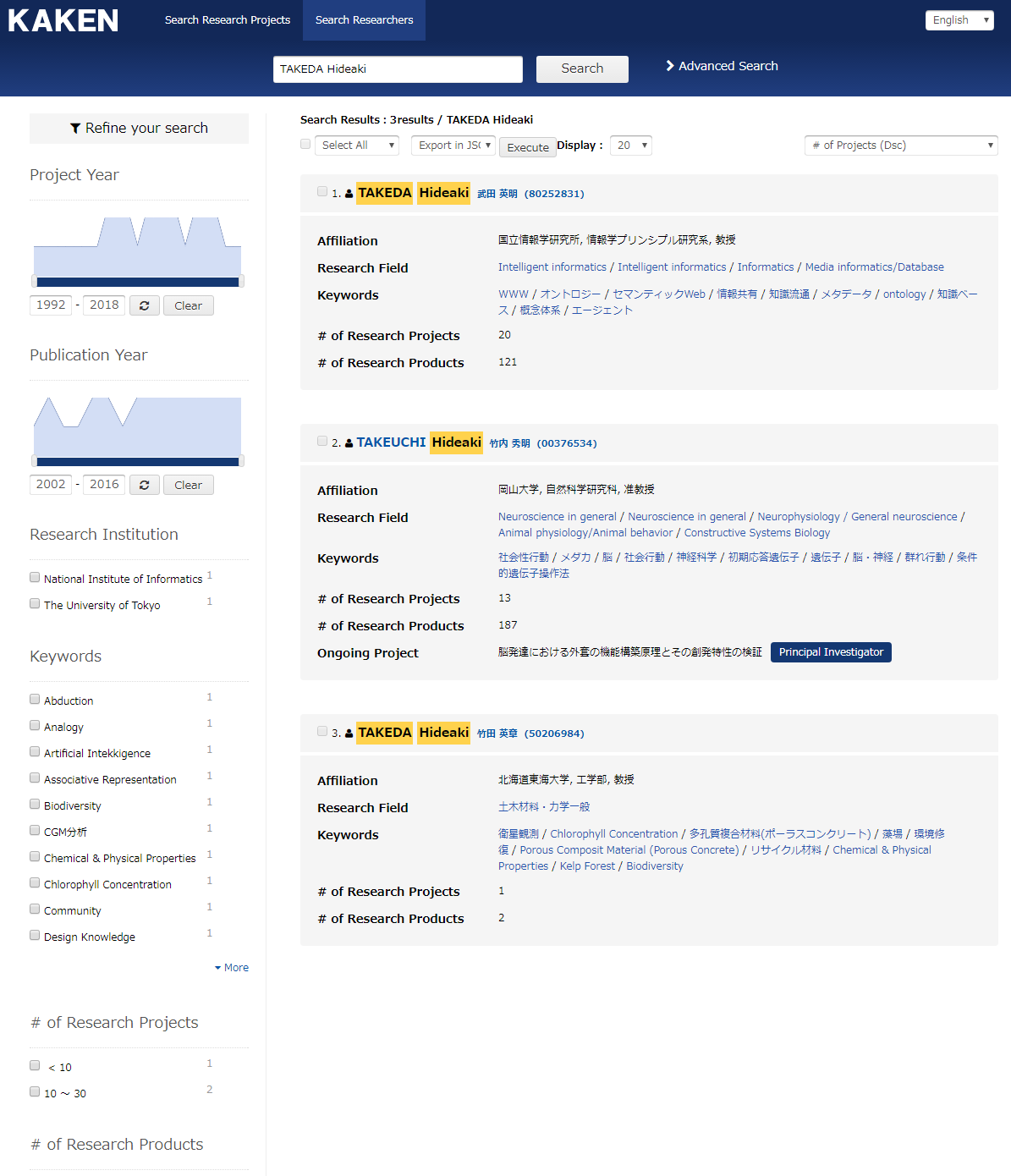Screen dimensions: 1011x1176
Task: Select the checkbox for result 1 TAKEDA Hideaki
Action: pos(322,192)
